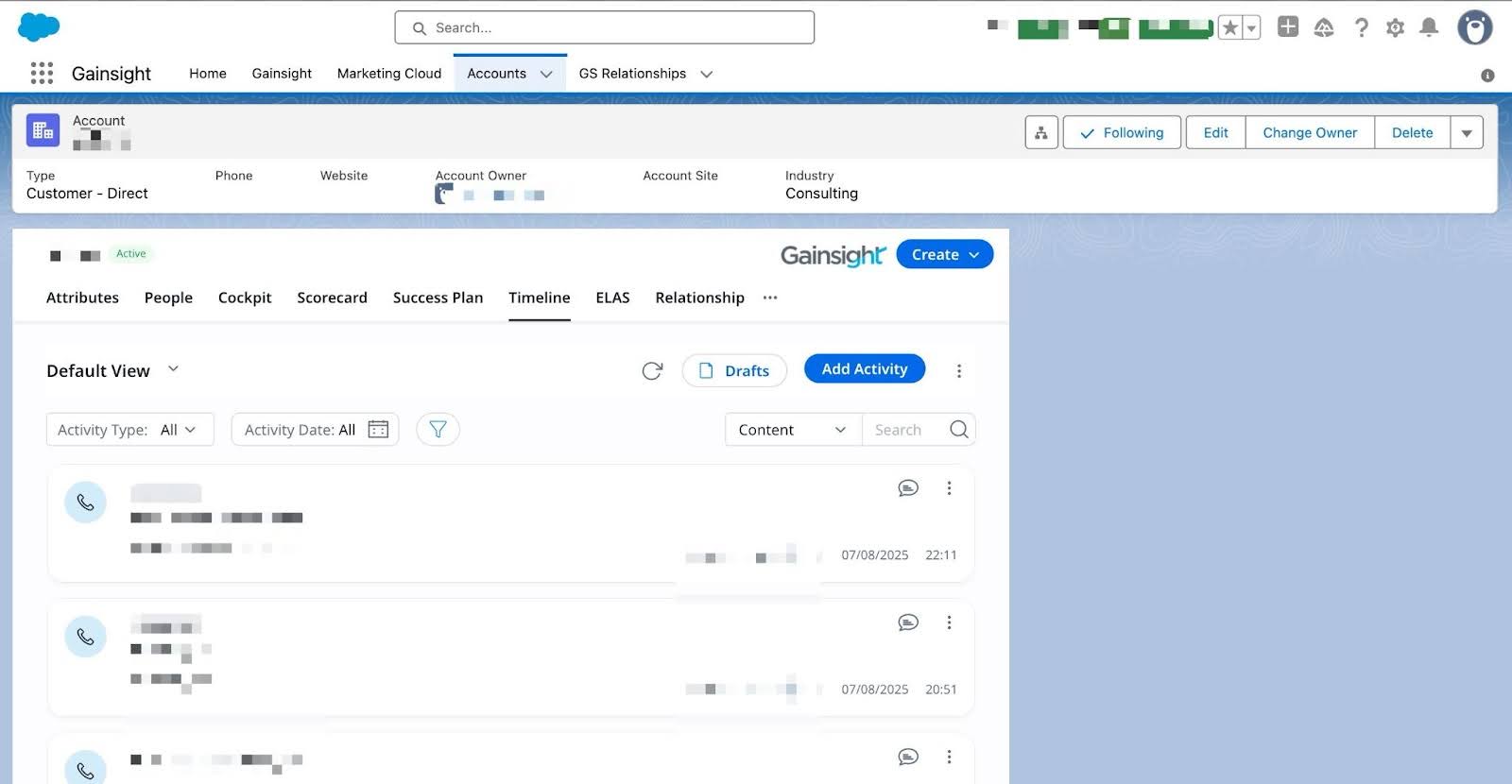Open the Gainsight Create dropdown button
Viewport: 1512px width, 784px height.
point(944,254)
